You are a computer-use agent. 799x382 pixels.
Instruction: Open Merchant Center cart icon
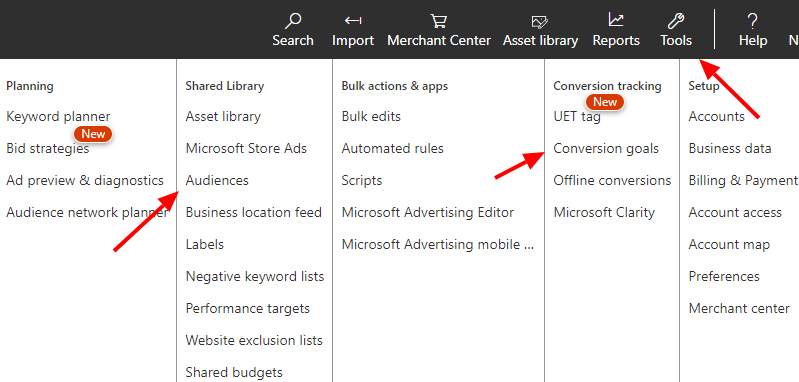click(x=438, y=21)
